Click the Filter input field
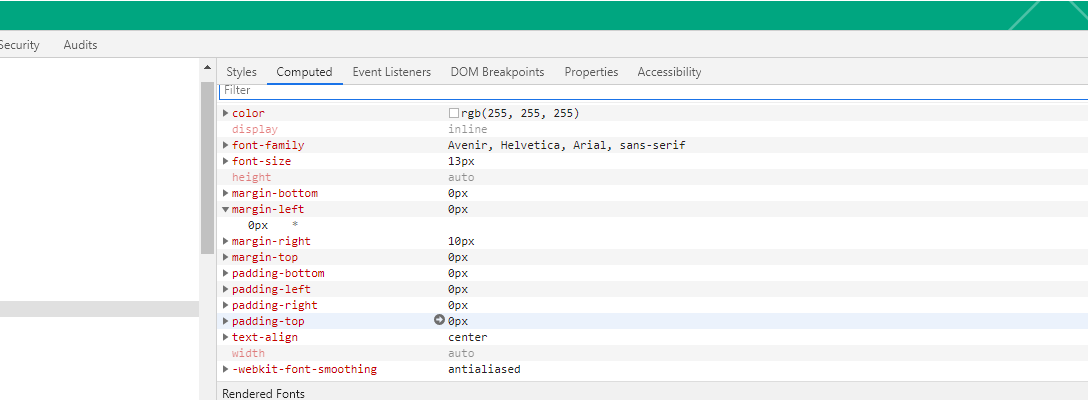The height and width of the screenshot is (400, 1088). click(x=653, y=91)
